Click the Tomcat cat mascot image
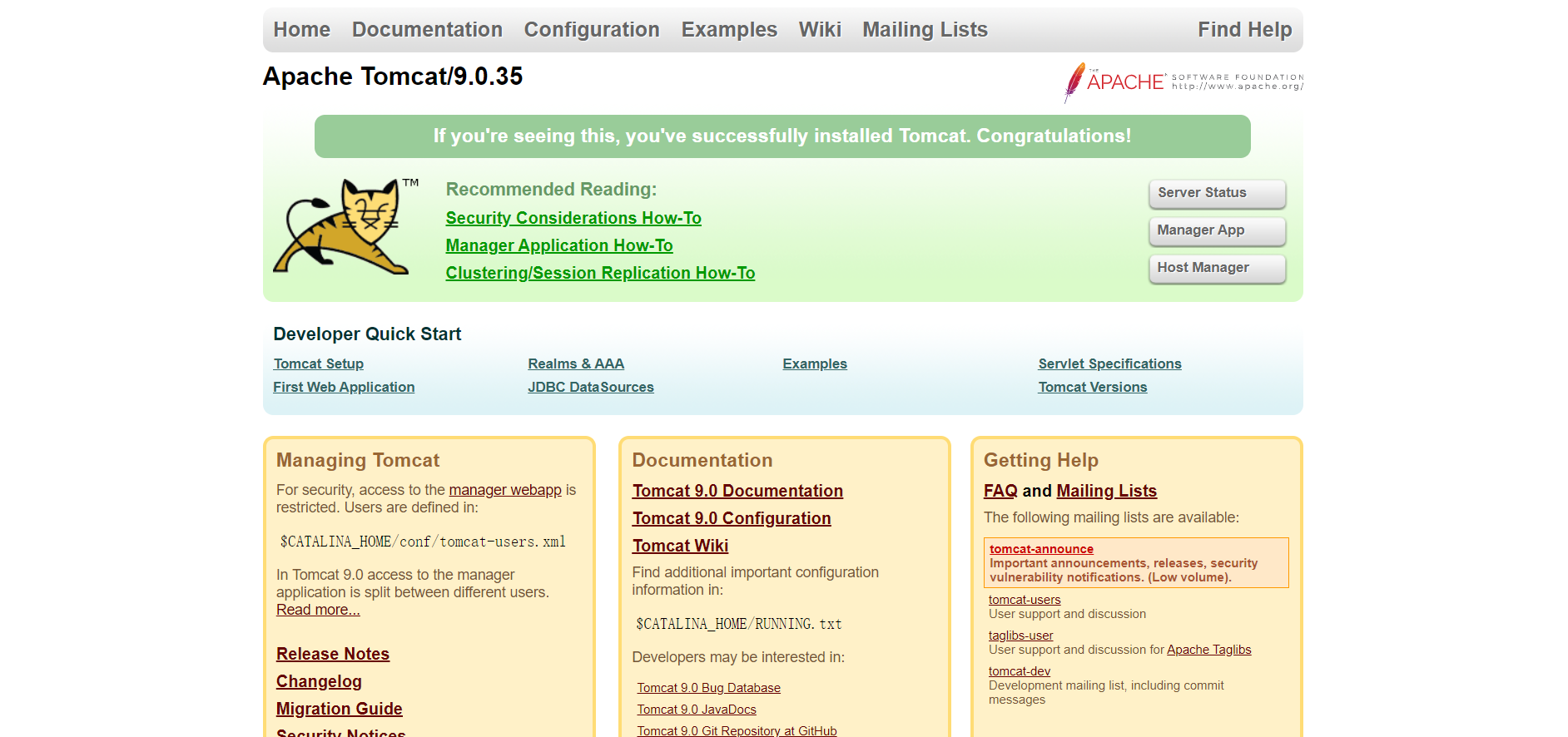The width and height of the screenshot is (1568, 737). point(345,226)
